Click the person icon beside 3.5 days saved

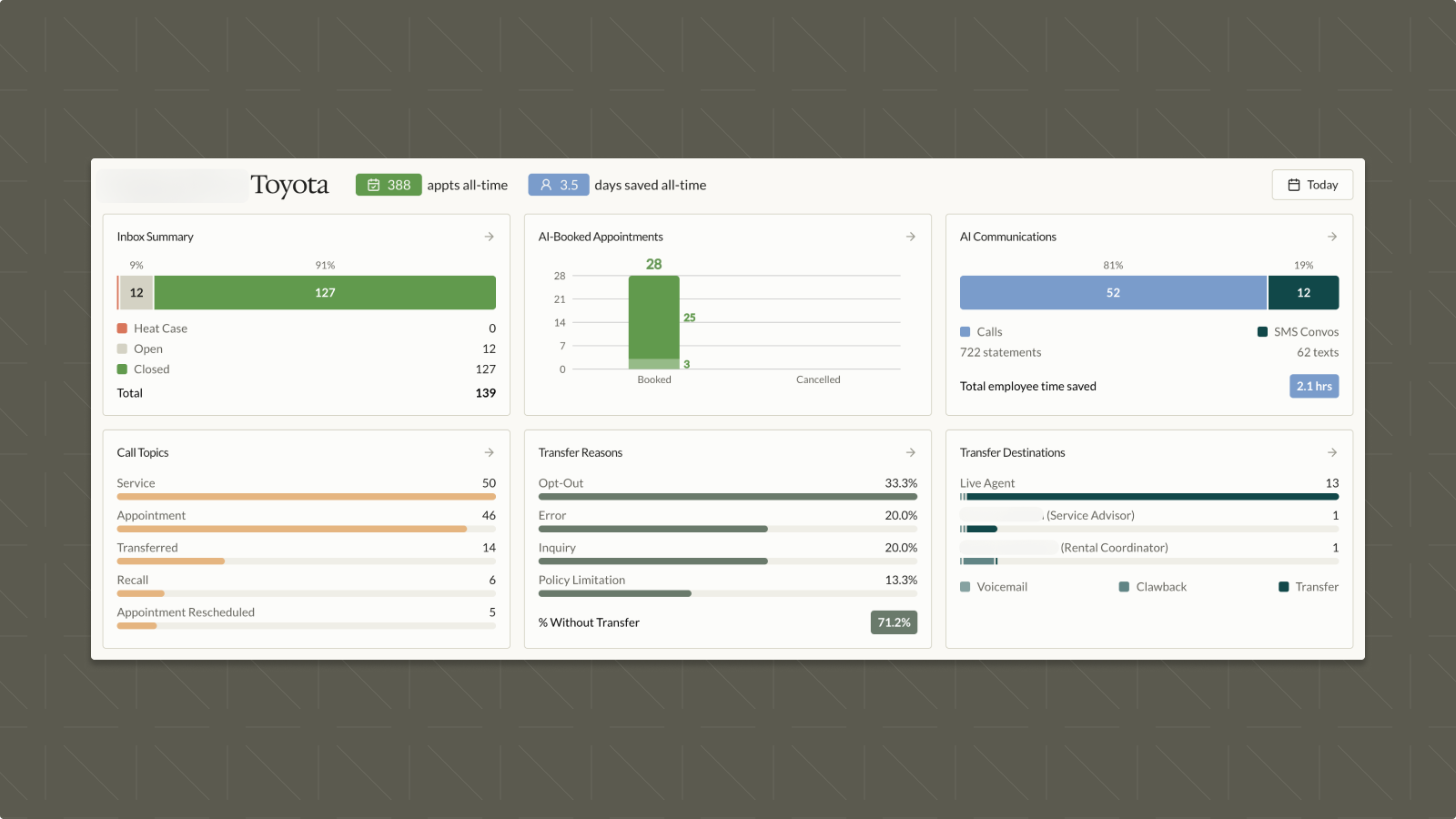pyautogui.click(x=545, y=185)
